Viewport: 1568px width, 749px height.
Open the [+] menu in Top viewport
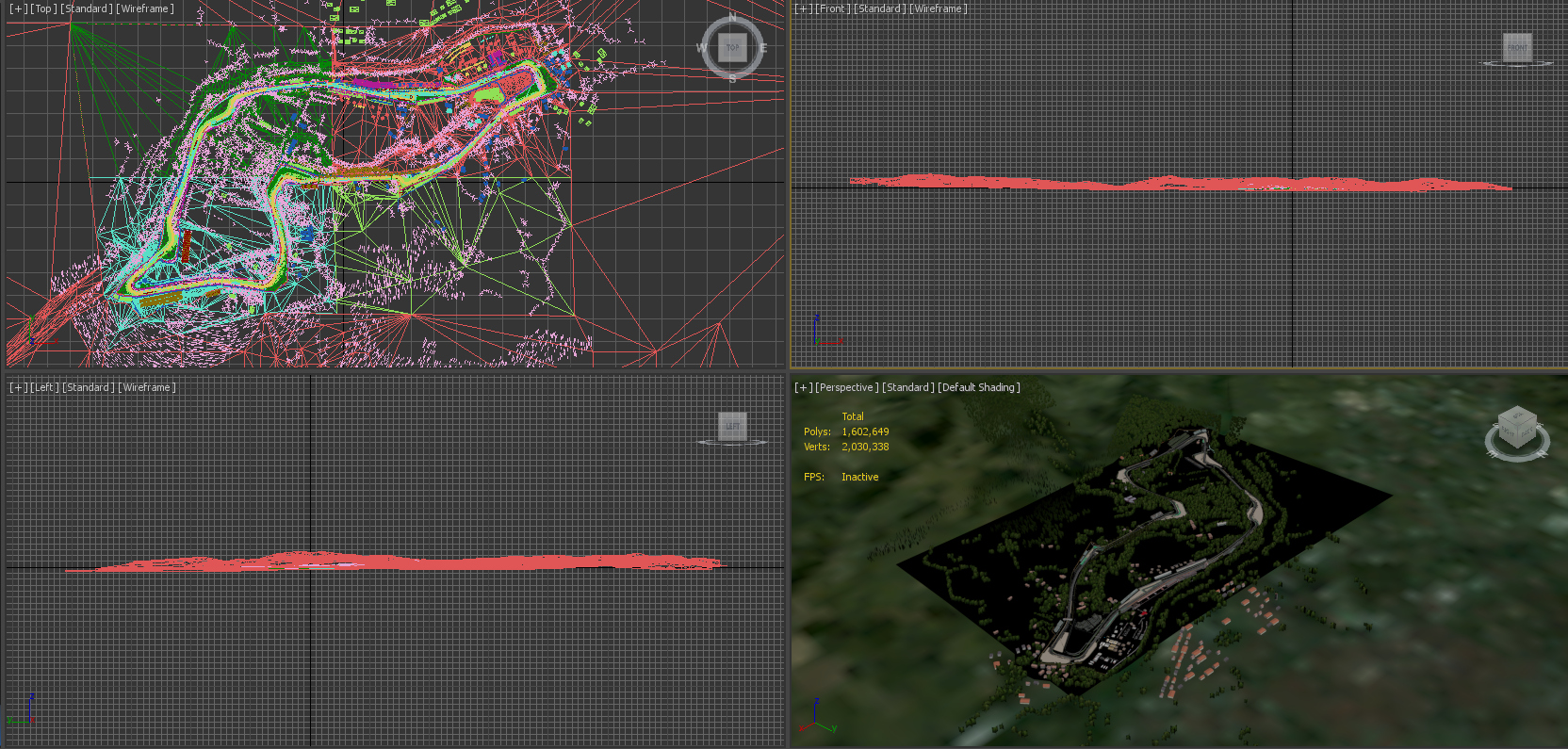point(18,8)
